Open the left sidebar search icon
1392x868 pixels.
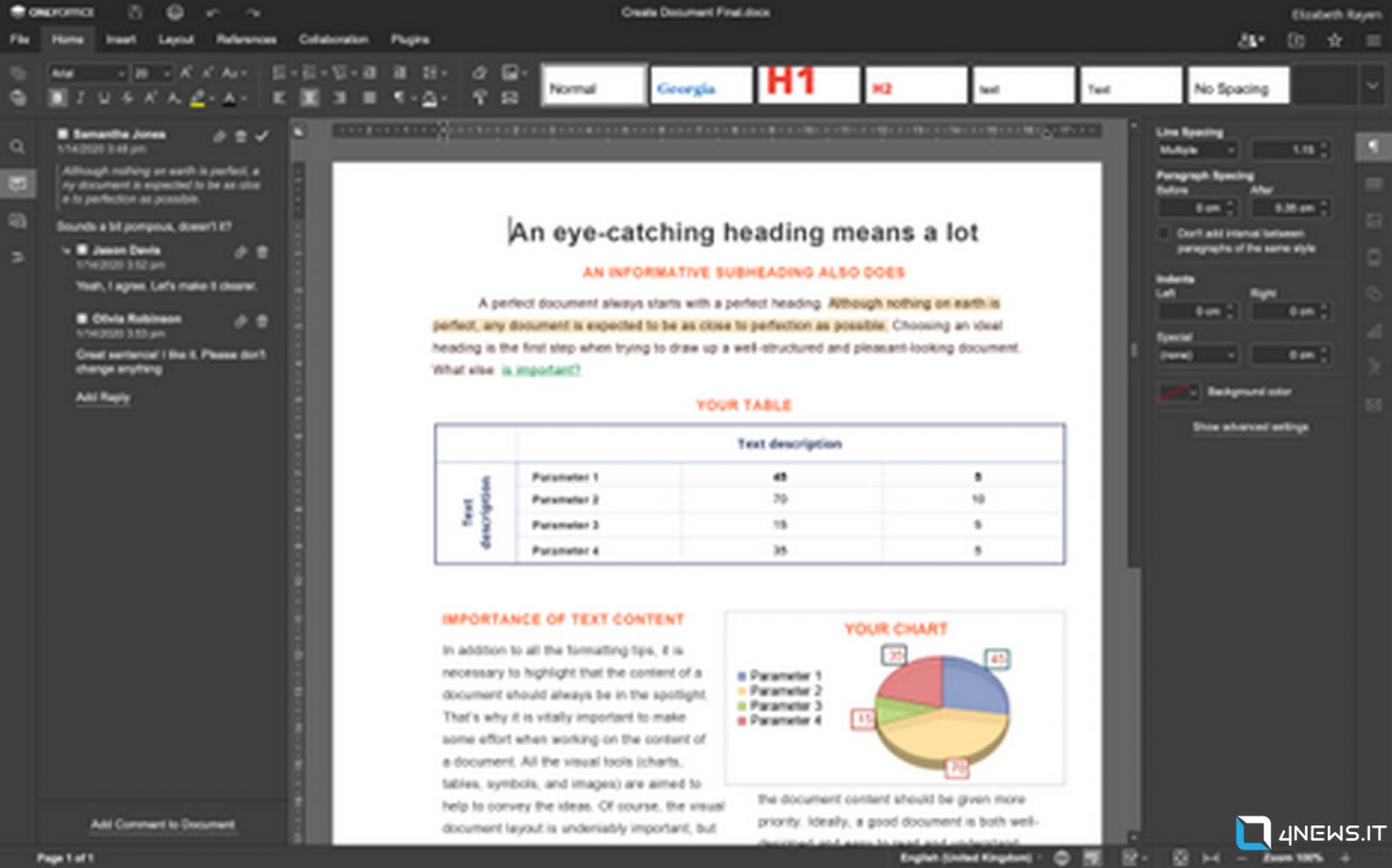18,146
